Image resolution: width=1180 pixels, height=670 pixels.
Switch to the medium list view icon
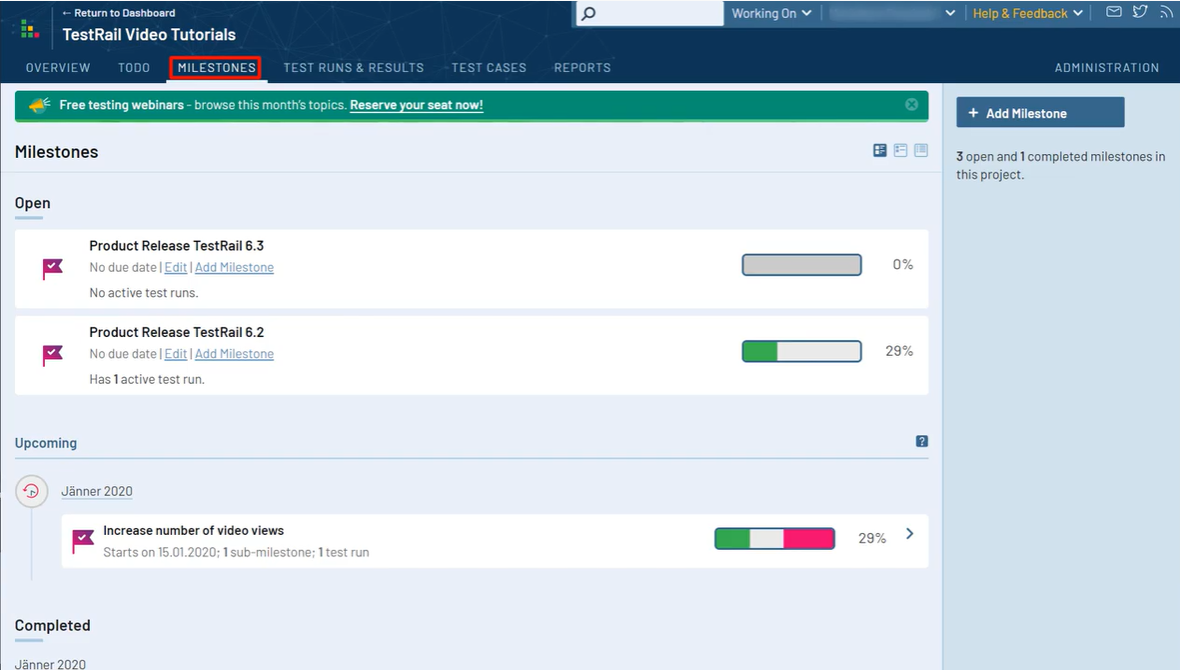pyautogui.click(x=900, y=151)
